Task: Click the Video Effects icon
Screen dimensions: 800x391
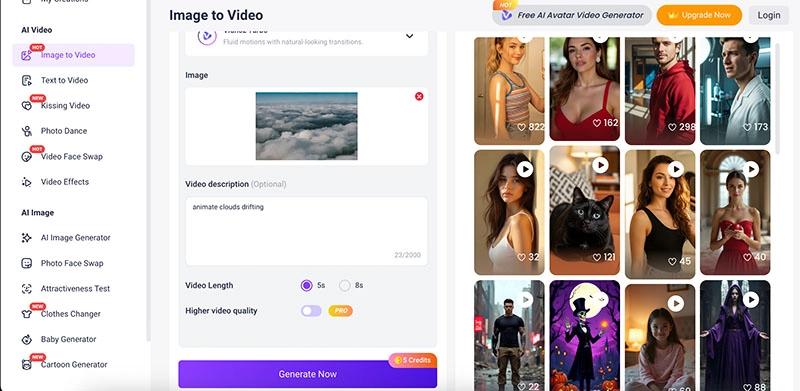Action: 27,182
